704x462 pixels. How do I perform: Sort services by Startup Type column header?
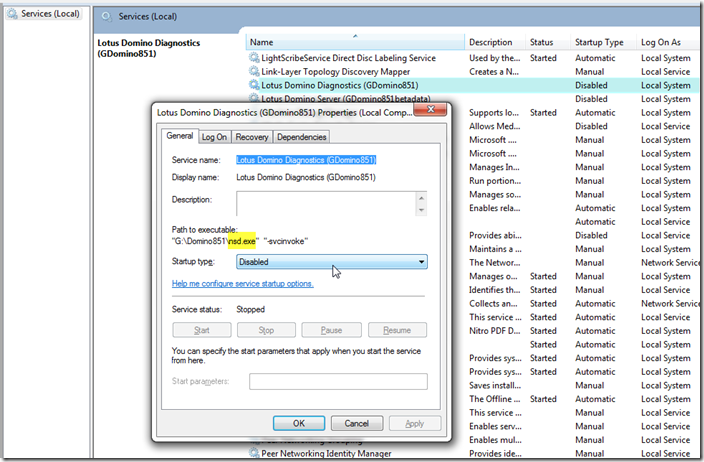603,42
